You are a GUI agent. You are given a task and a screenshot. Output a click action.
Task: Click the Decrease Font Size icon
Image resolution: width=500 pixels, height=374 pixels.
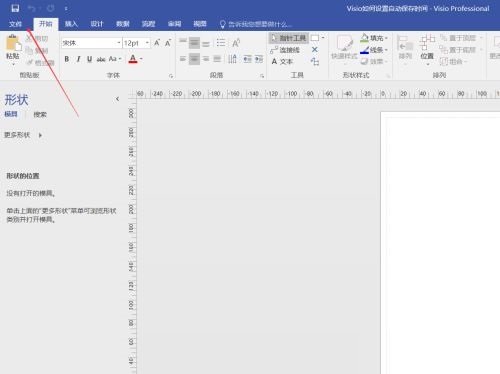[x=168, y=43]
